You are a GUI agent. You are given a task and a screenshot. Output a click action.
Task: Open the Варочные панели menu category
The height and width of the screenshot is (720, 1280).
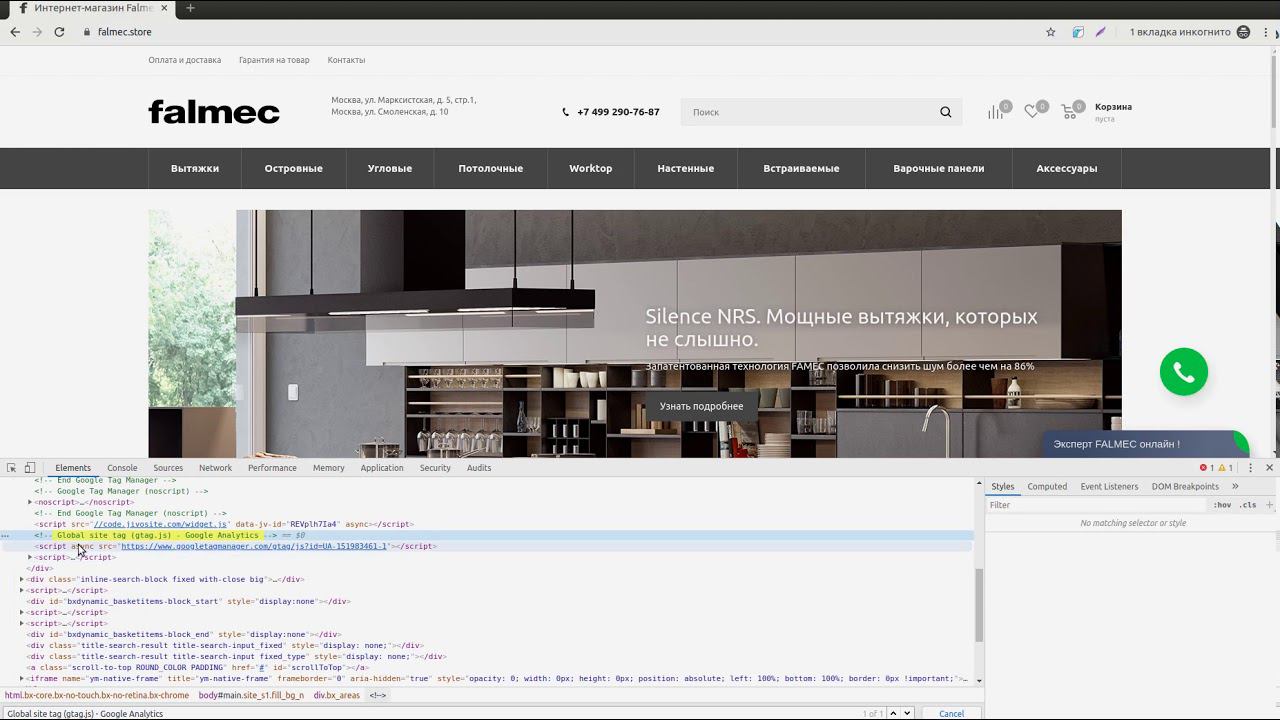click(x=939, y=168)
